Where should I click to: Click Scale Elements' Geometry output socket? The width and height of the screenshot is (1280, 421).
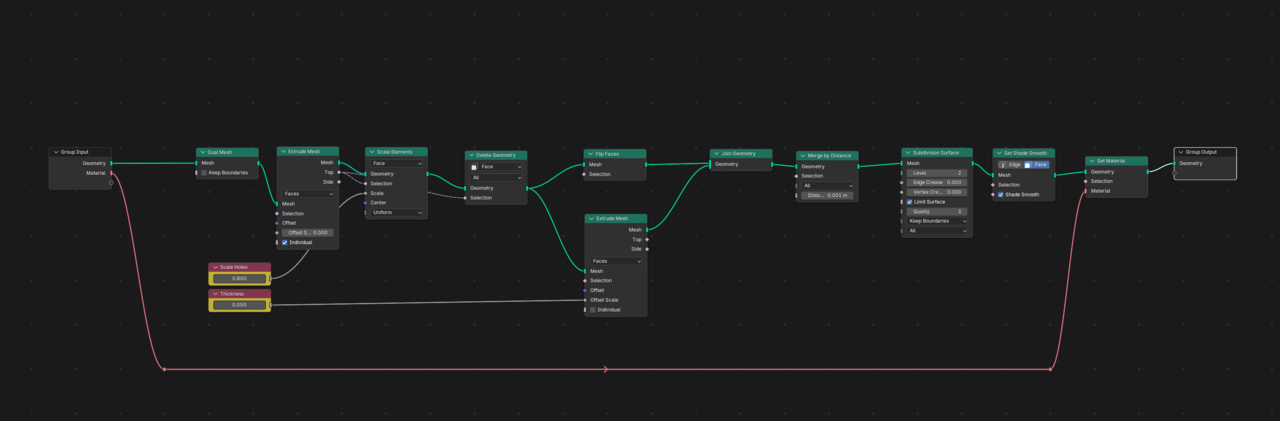[427, 174]
